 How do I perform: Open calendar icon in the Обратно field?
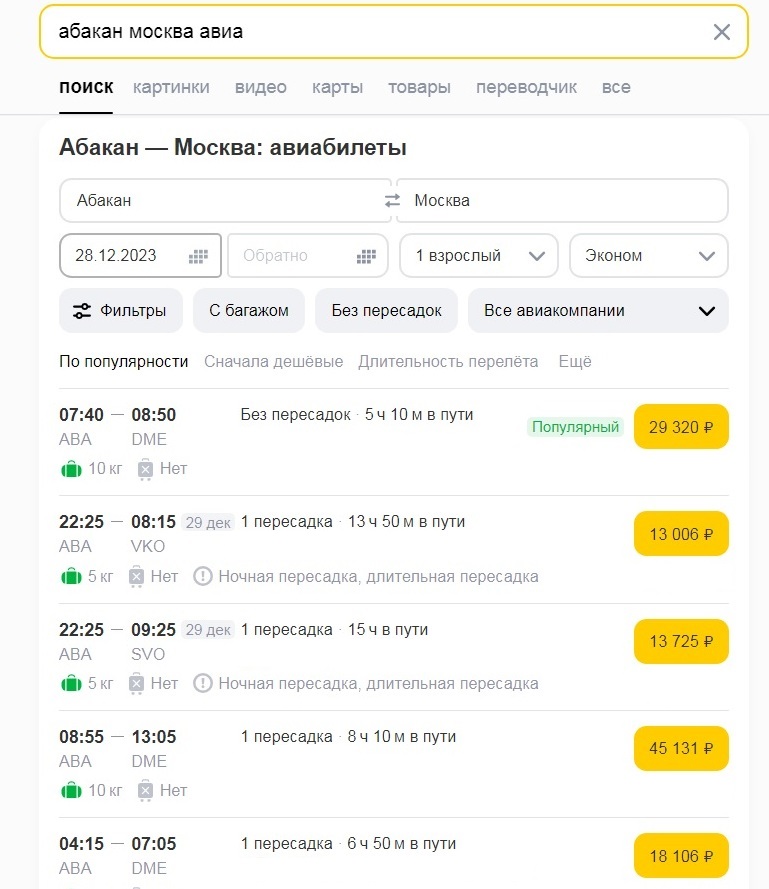pos(365,256)
